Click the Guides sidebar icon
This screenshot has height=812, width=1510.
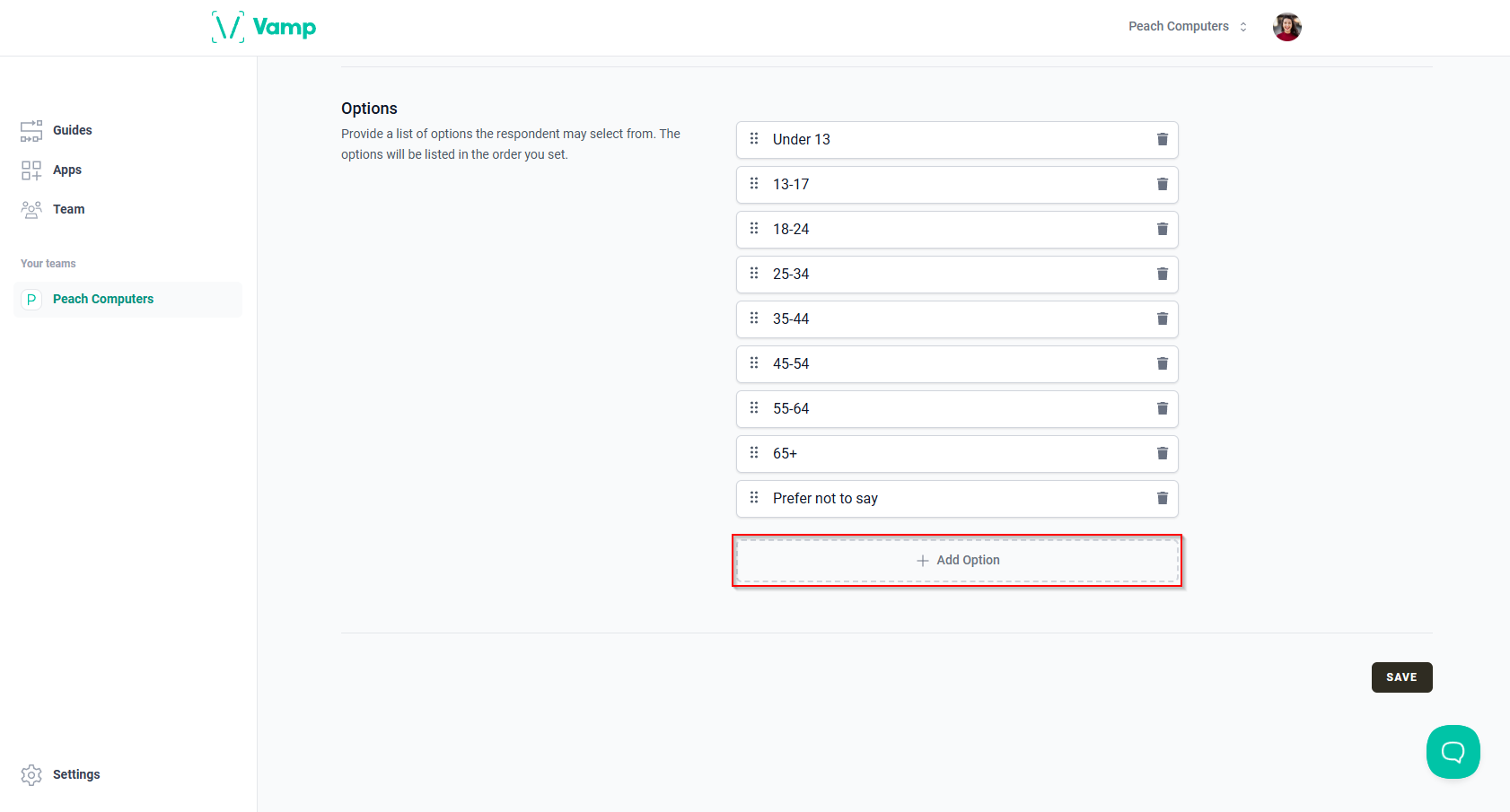[31, 131]
